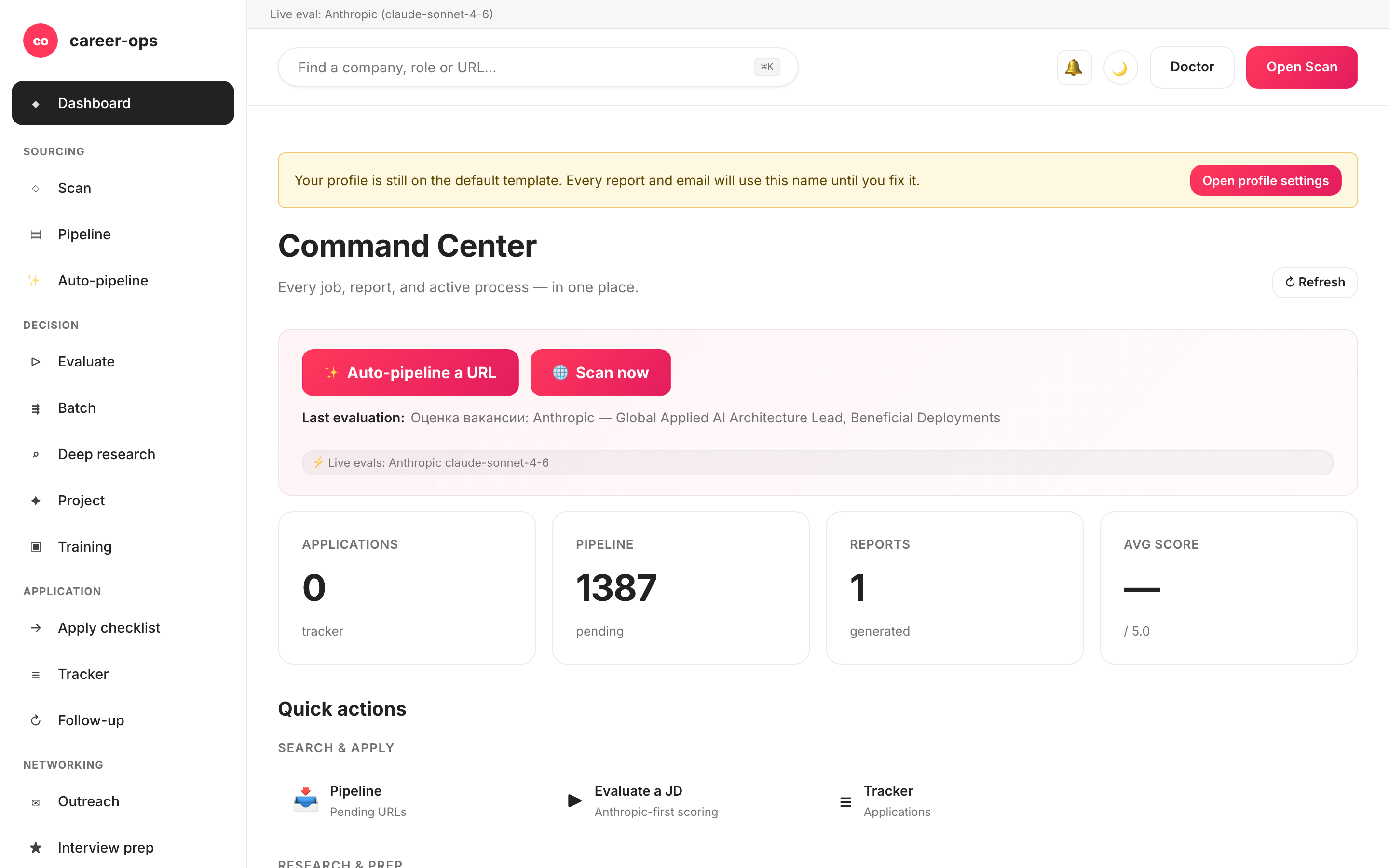Open Deep research page
Image resolution: width=1389 pixels, height=868 pixels.
[x=123, y=455]
